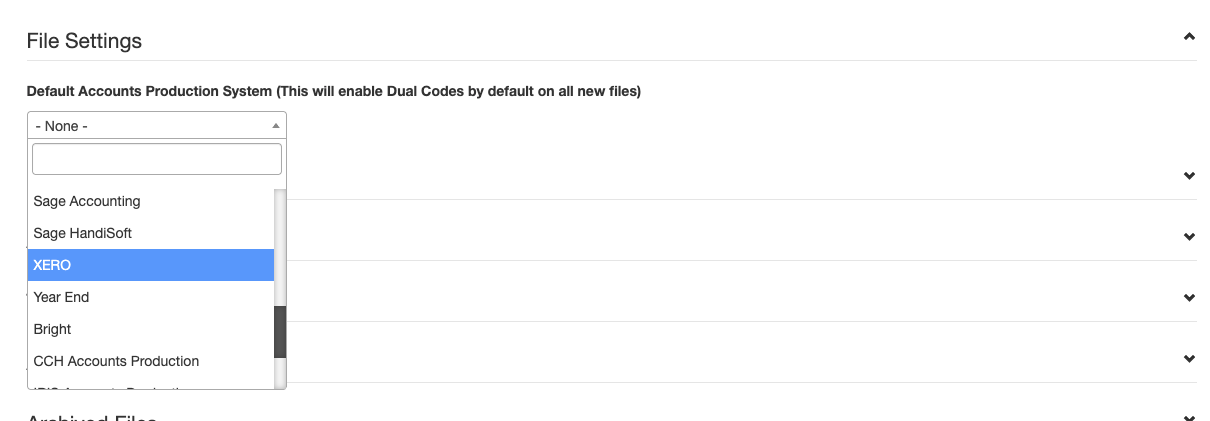
Task: Click the scrollbar track above the thumb
Action: click(x=280, y=247)
